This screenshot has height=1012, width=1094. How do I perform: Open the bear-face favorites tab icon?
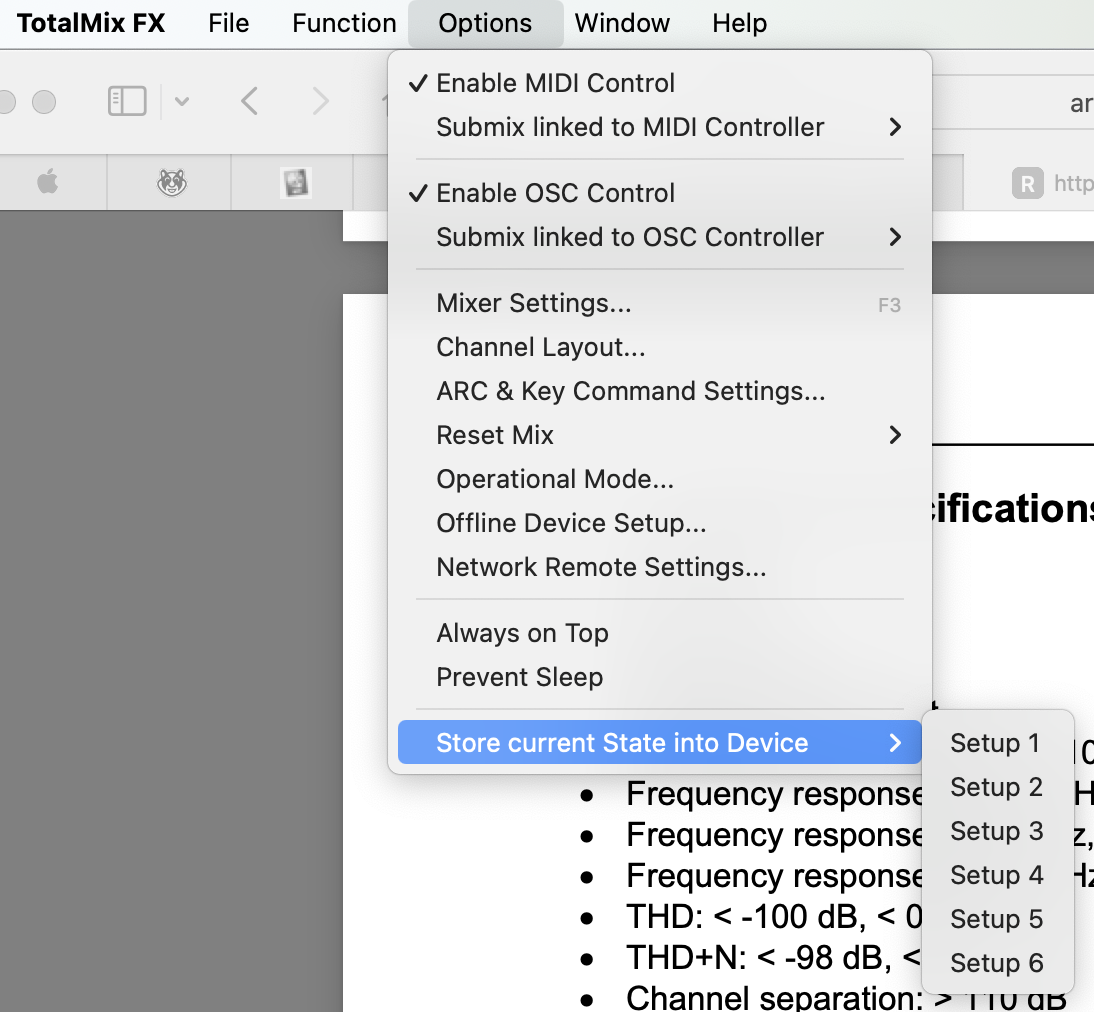tap(172, 183)
